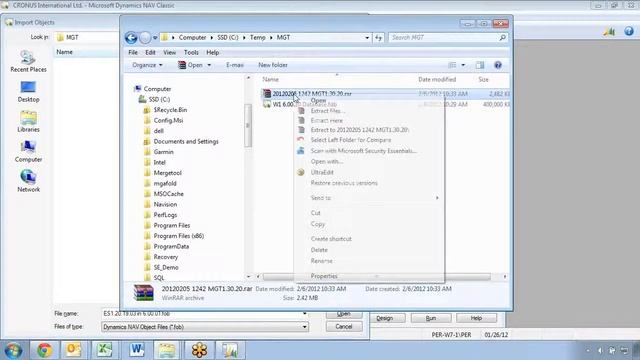Click the NAV chart icon near help

point(609,31)
